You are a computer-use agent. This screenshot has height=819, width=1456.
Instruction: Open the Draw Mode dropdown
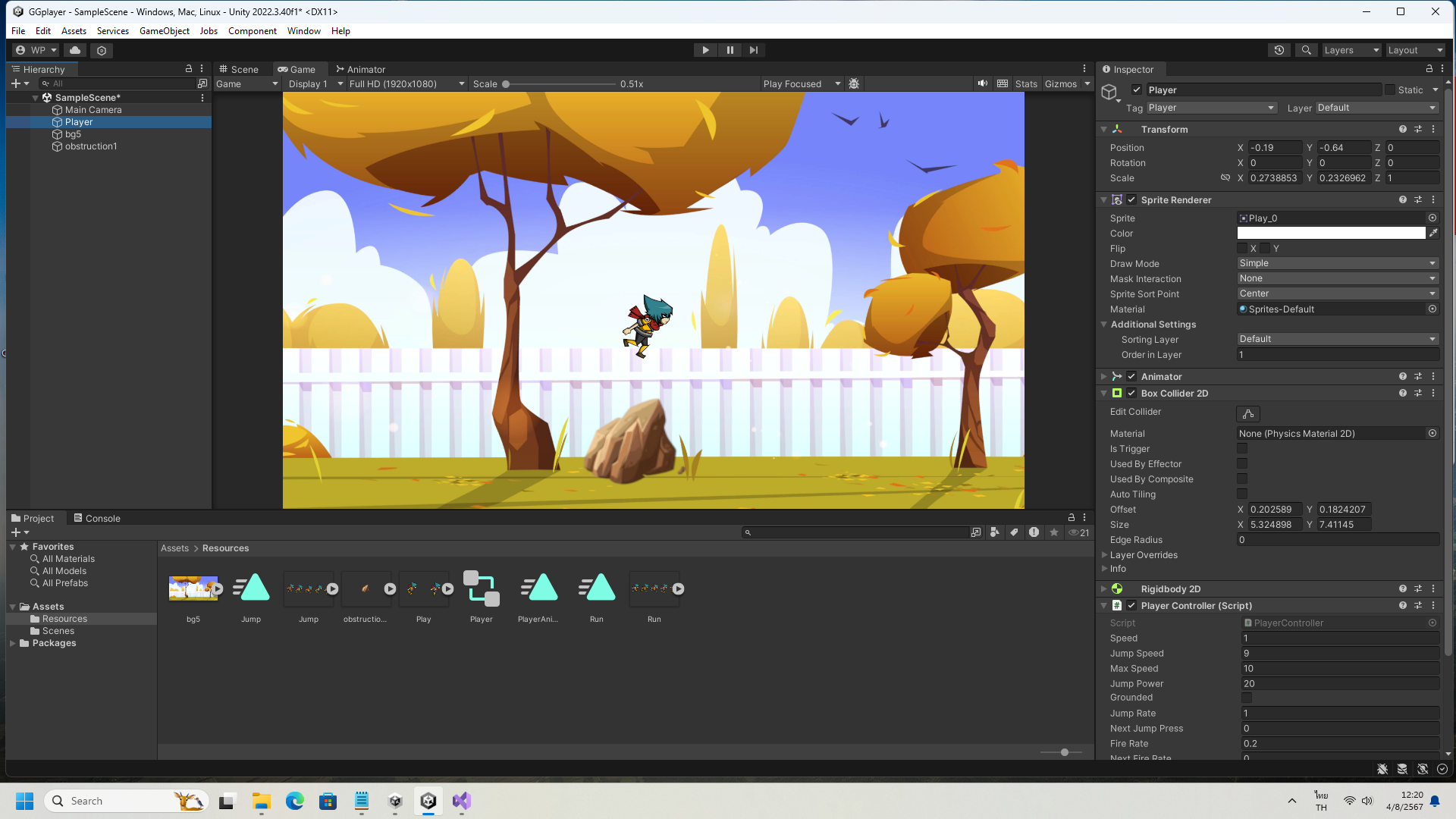click(x=1337, y=263)
